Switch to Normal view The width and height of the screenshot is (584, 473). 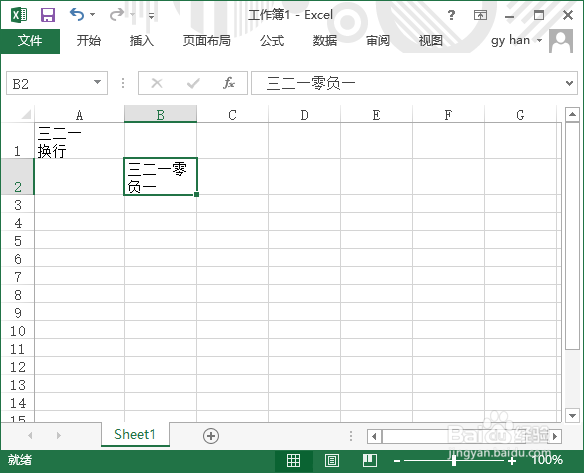293,461
